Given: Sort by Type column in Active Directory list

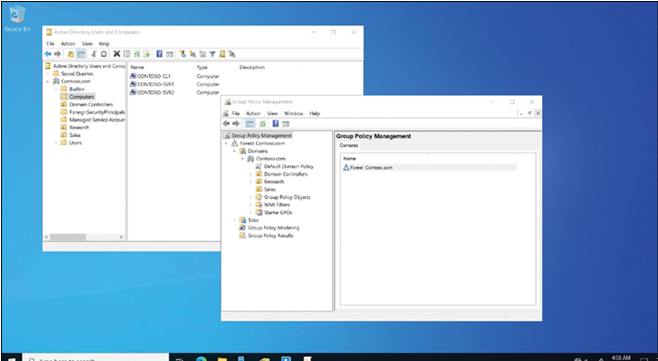Looking at the screenshot, I should pos(216,67).
